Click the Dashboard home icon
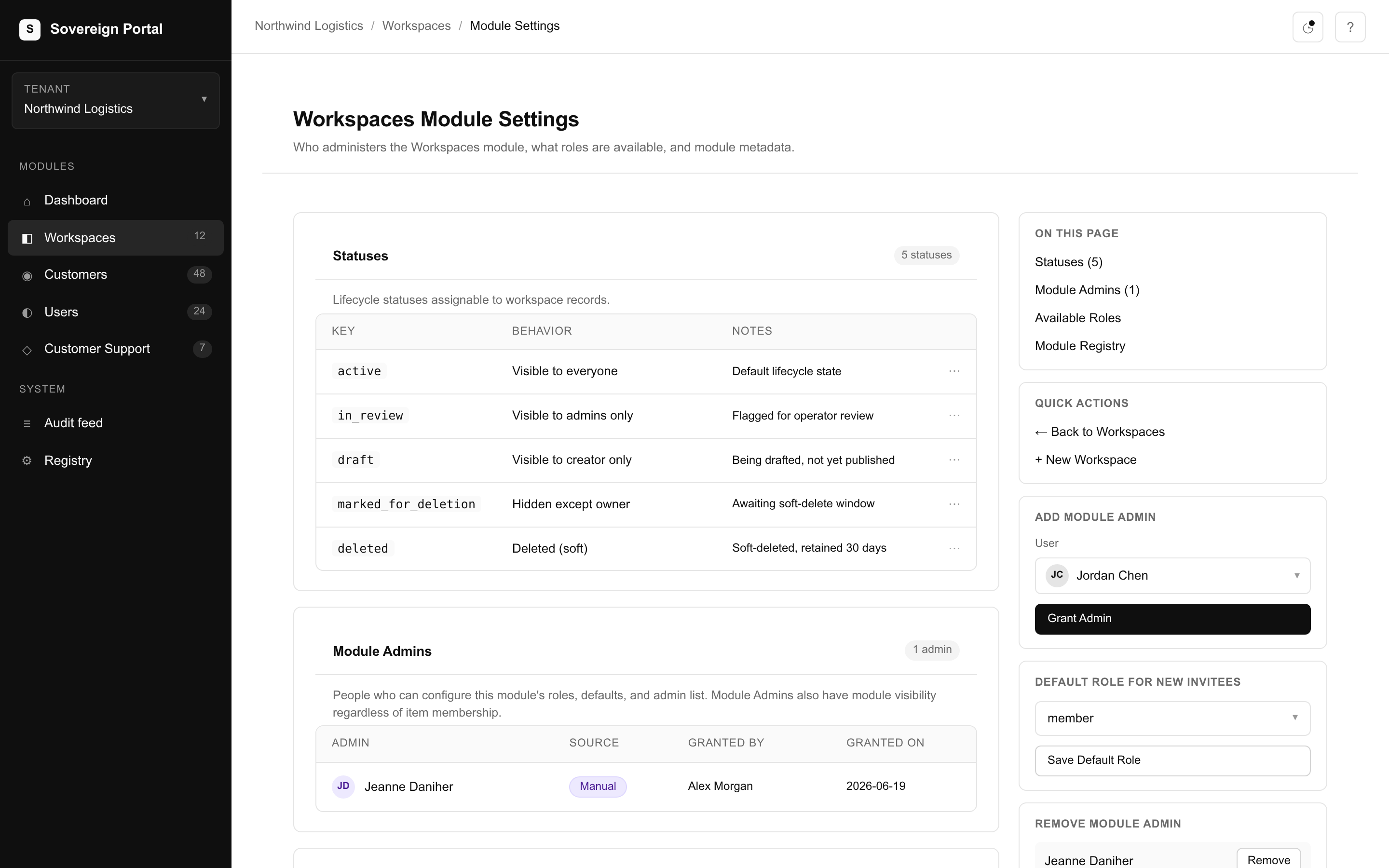The width and height of the screenshot is (1389, 868). pos(27,201)
